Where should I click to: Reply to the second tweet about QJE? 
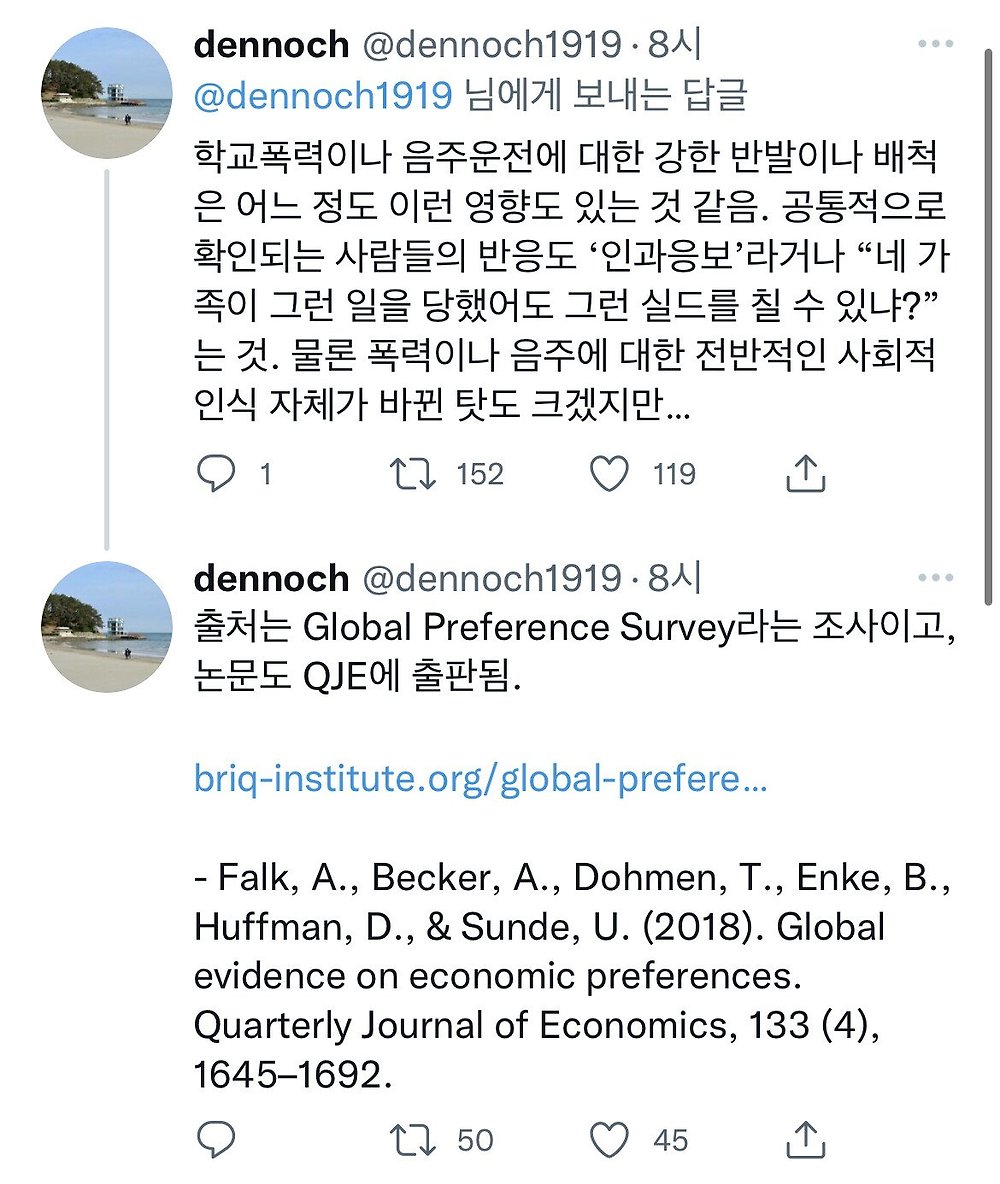215,1139
